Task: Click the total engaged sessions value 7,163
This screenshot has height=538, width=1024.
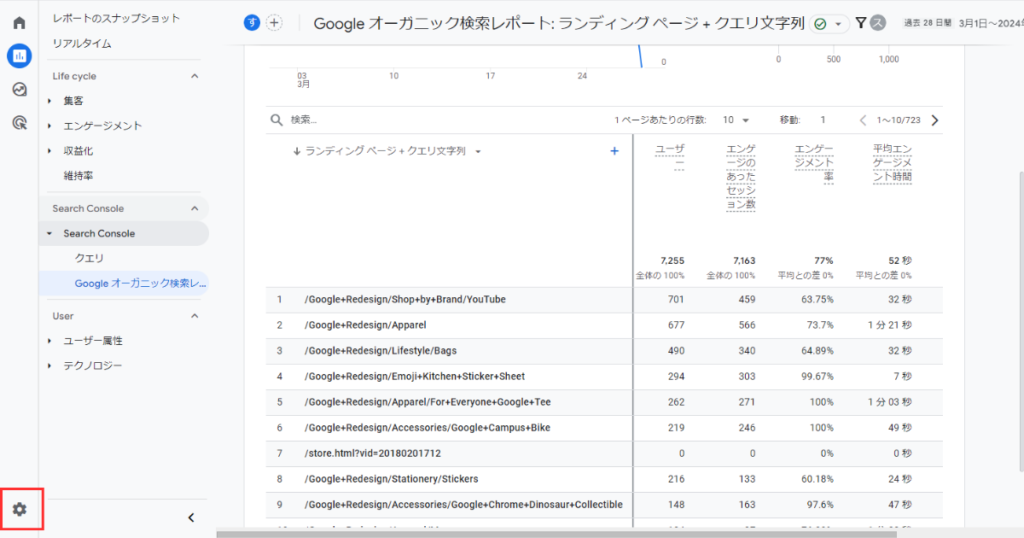Action: (743, 261)
